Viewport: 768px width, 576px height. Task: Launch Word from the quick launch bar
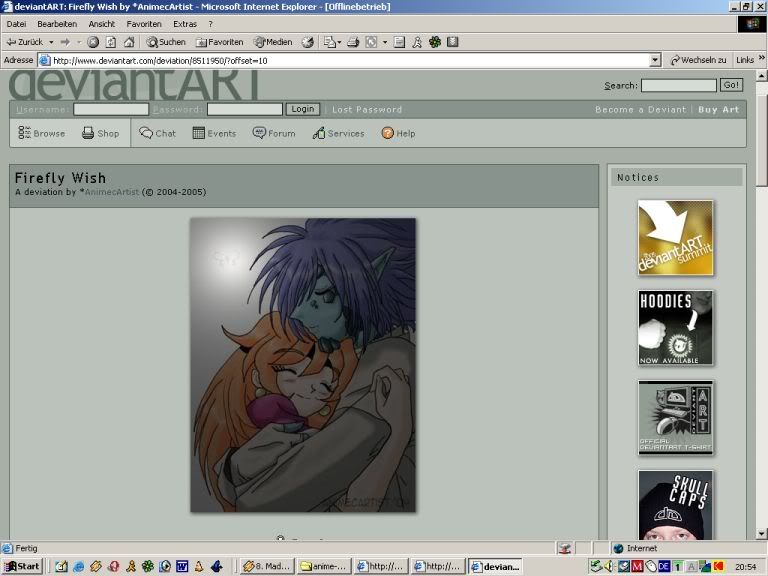pos(182,567)
